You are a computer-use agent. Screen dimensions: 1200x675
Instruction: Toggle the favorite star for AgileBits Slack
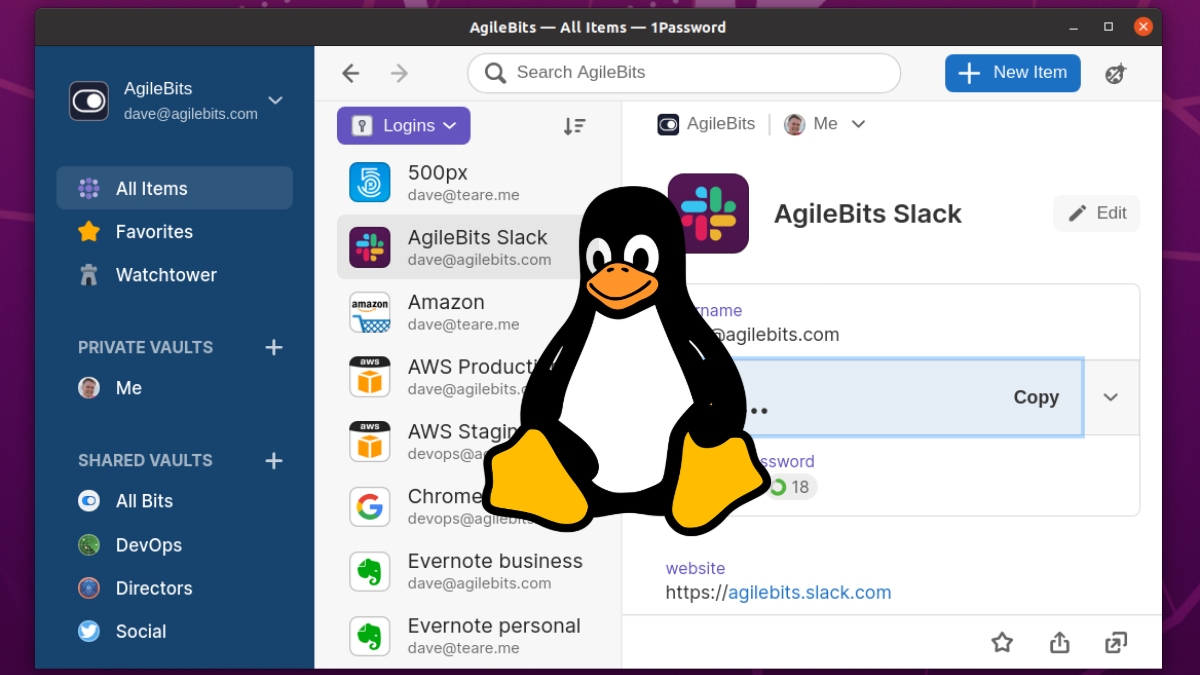(1002, 643)
